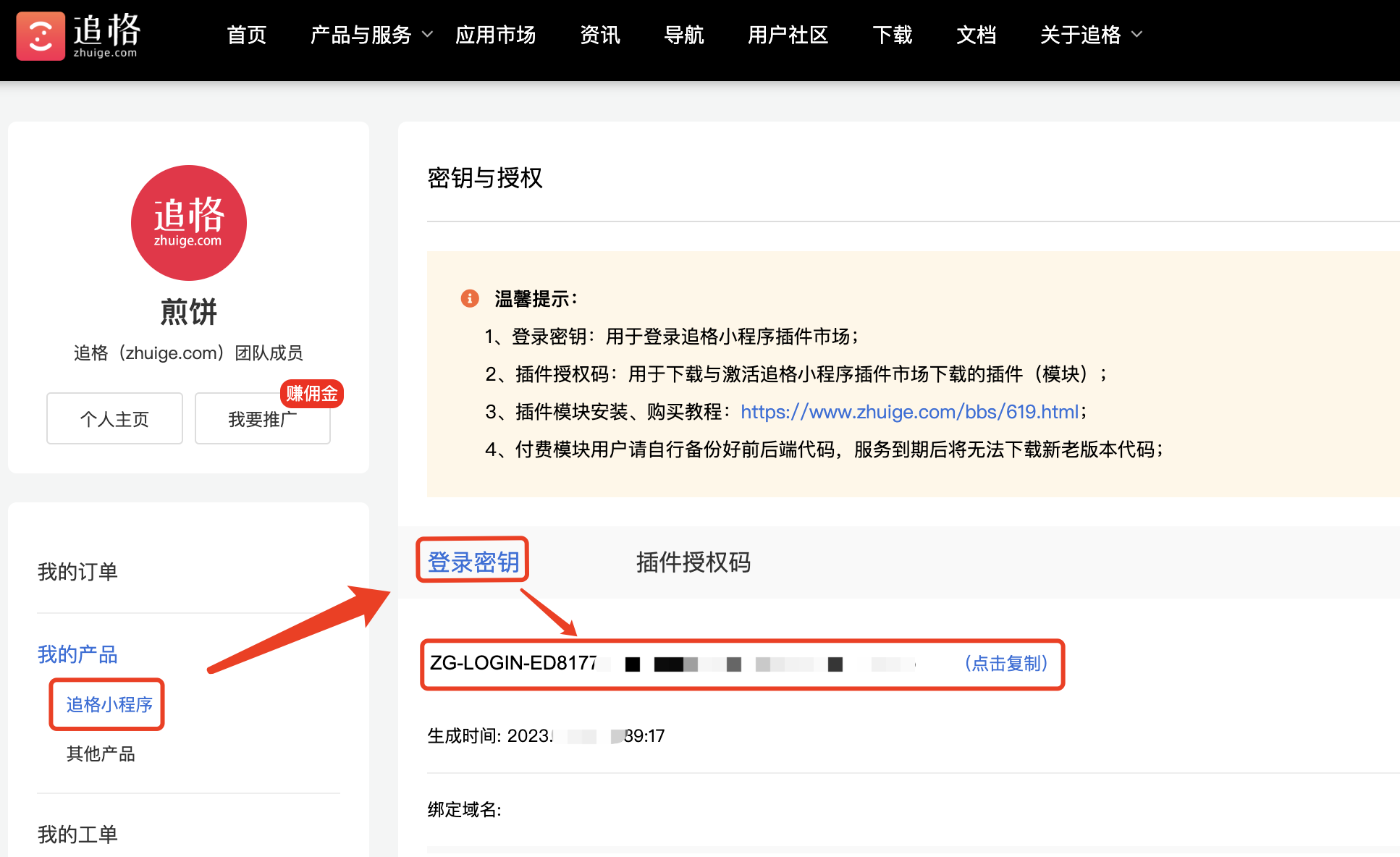The height and width of the screenshot is (857, 1400).
Task: Open the bbs/619.html tutorial link
Action: 910,412
